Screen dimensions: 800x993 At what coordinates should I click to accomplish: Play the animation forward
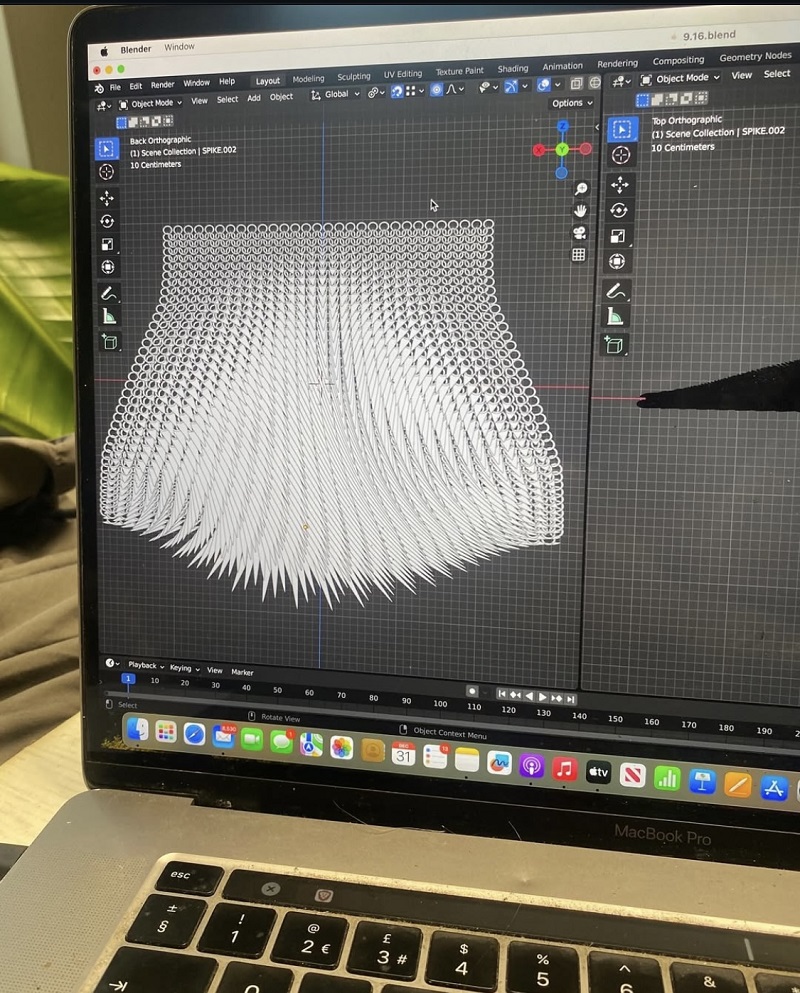[543, 697]
